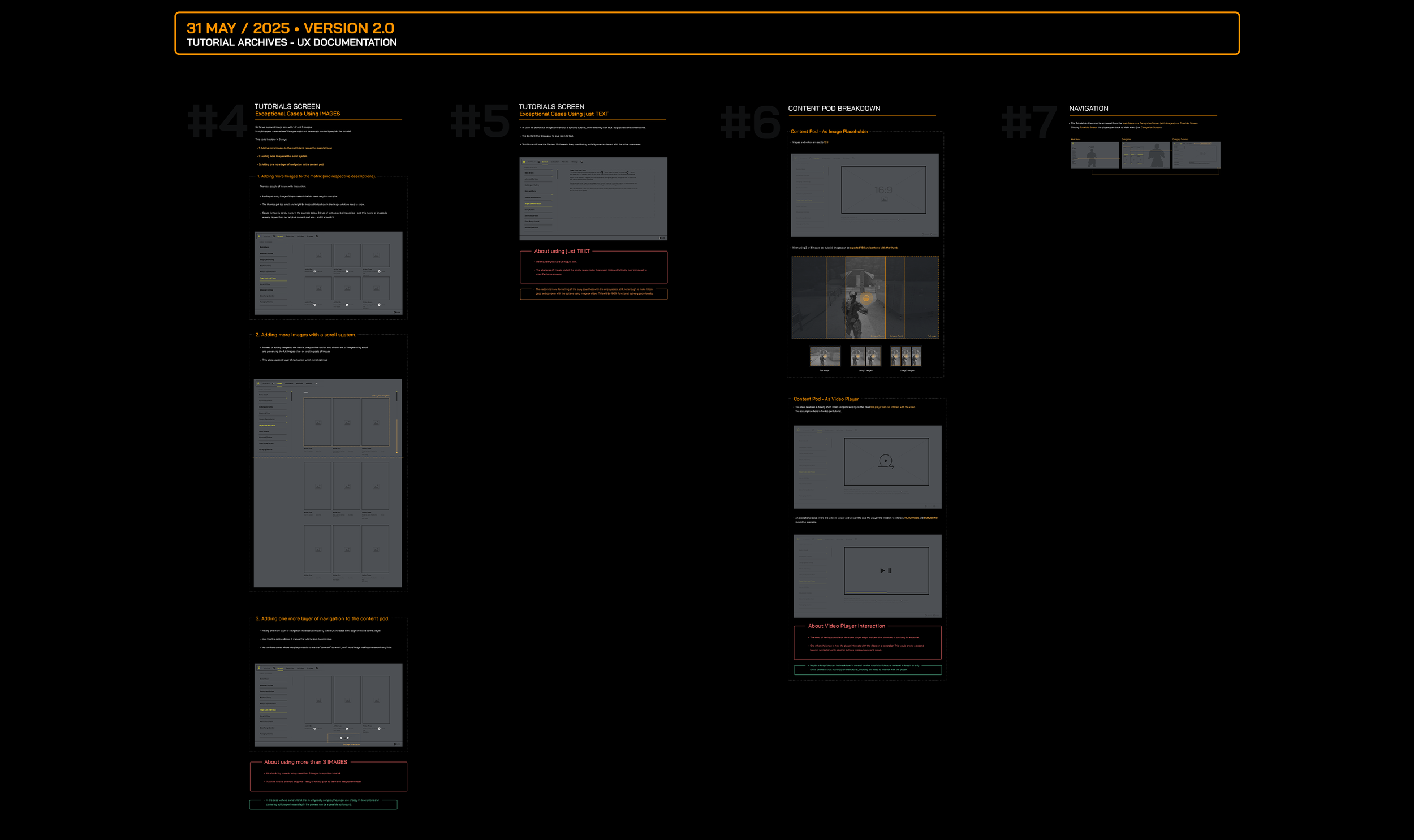This screenshot has height=840, width=1414.
Task: Click yellow progress bar in second video mockup
Action: (866, 592)
